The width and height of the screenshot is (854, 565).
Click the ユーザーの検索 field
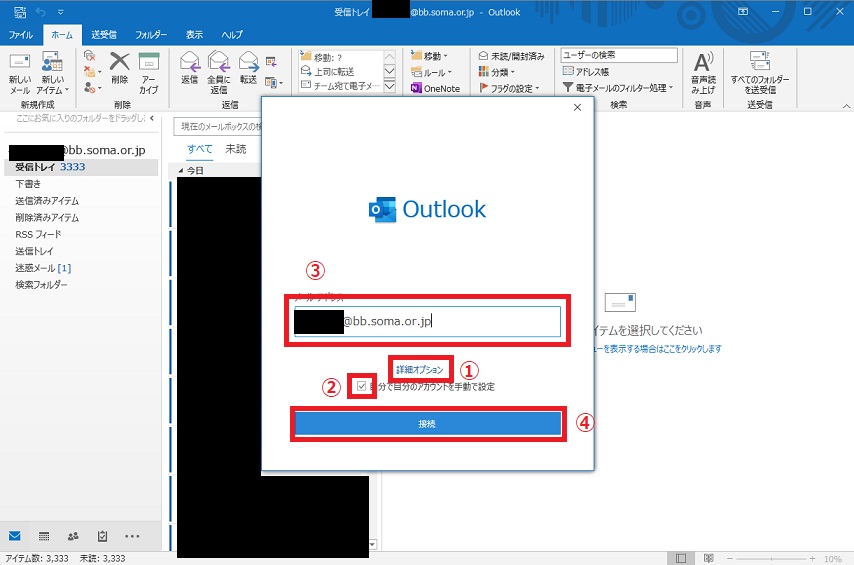point(619,55)
